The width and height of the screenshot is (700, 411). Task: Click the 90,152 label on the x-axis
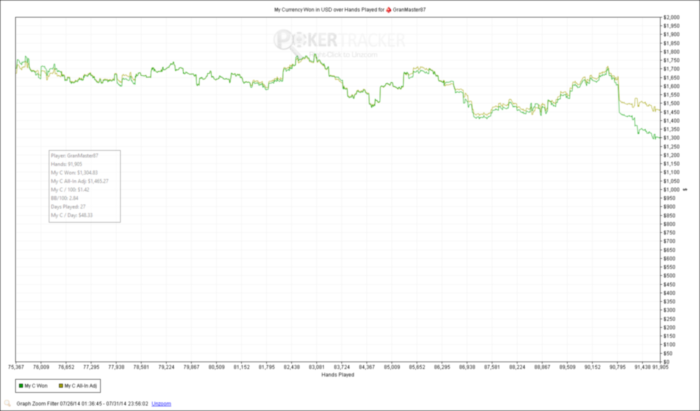click(x=592, y=367)
